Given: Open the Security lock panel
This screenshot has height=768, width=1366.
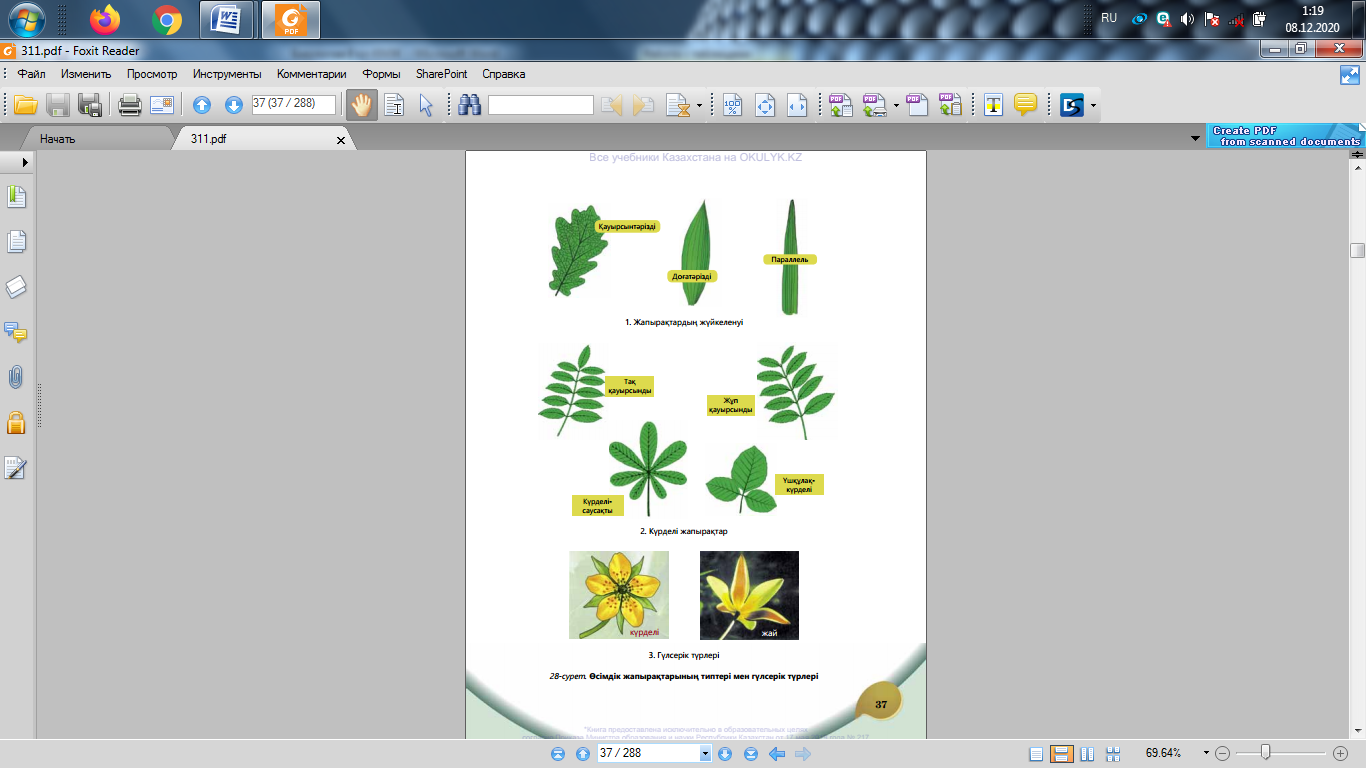Looking at the screenshot, I should [16, 422].
